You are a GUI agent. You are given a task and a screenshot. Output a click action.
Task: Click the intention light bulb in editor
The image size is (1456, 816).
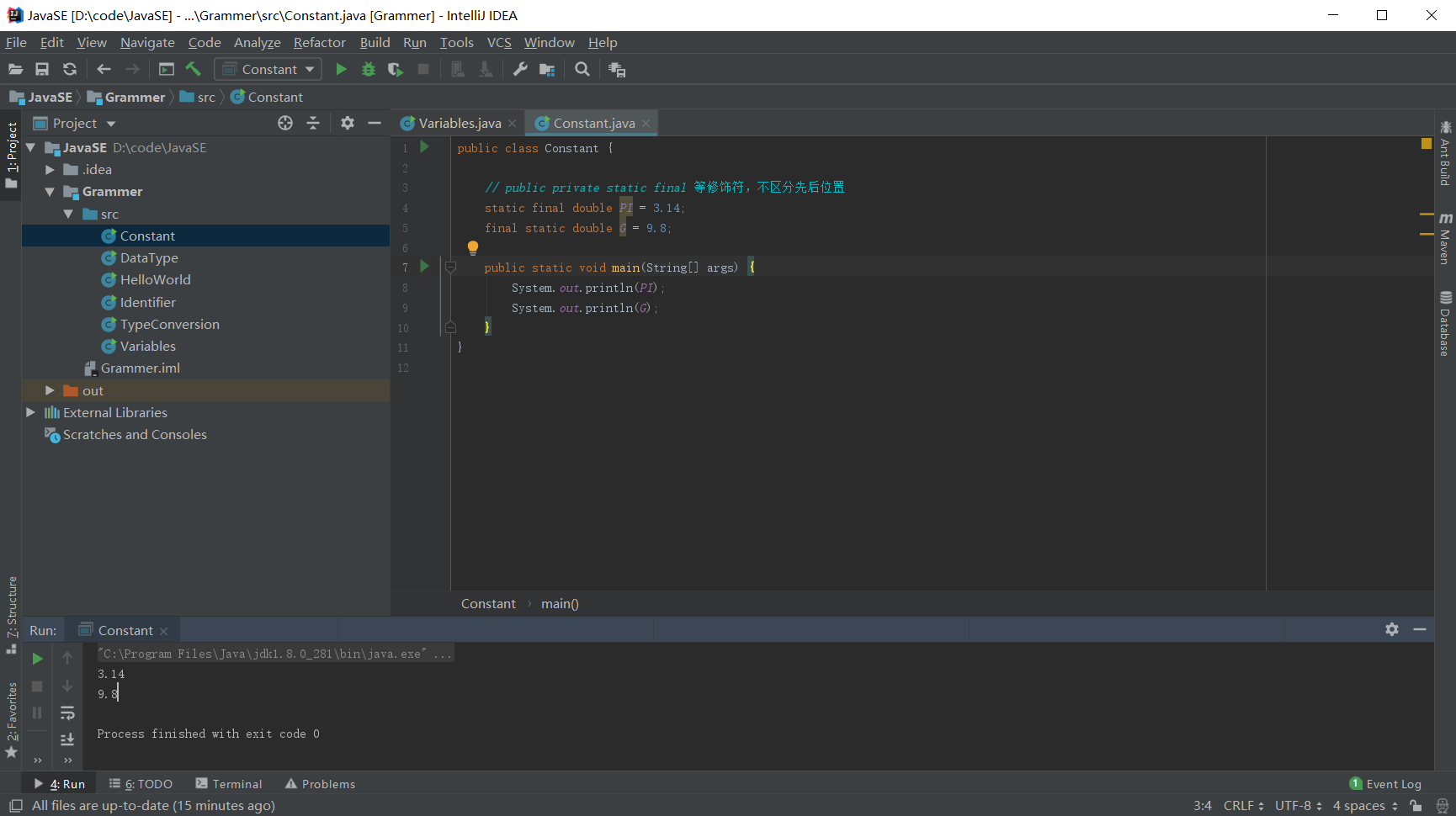click(x=473, y=247)
